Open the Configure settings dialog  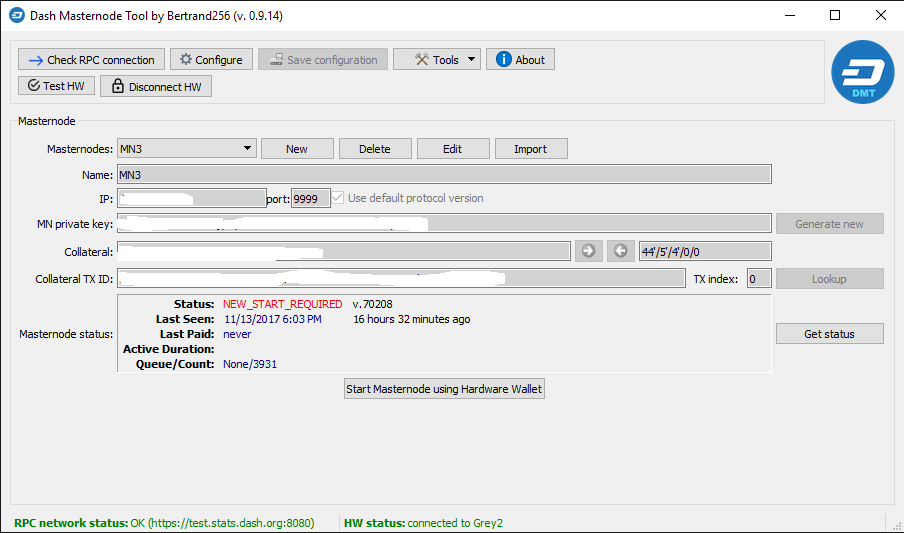(x=211, y=59)
